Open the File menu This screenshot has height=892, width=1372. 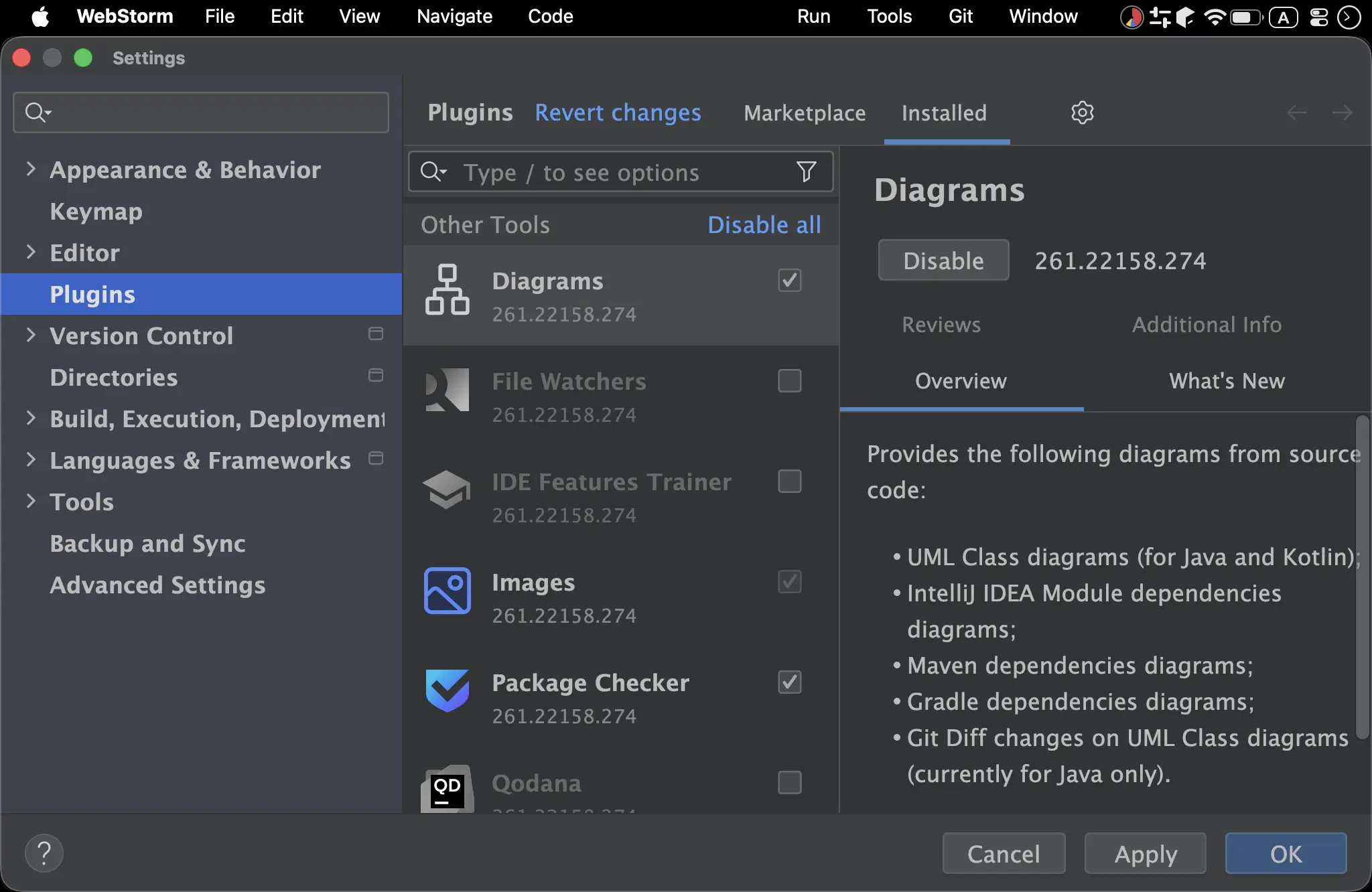pyautogui.click(x=220, y=17)
